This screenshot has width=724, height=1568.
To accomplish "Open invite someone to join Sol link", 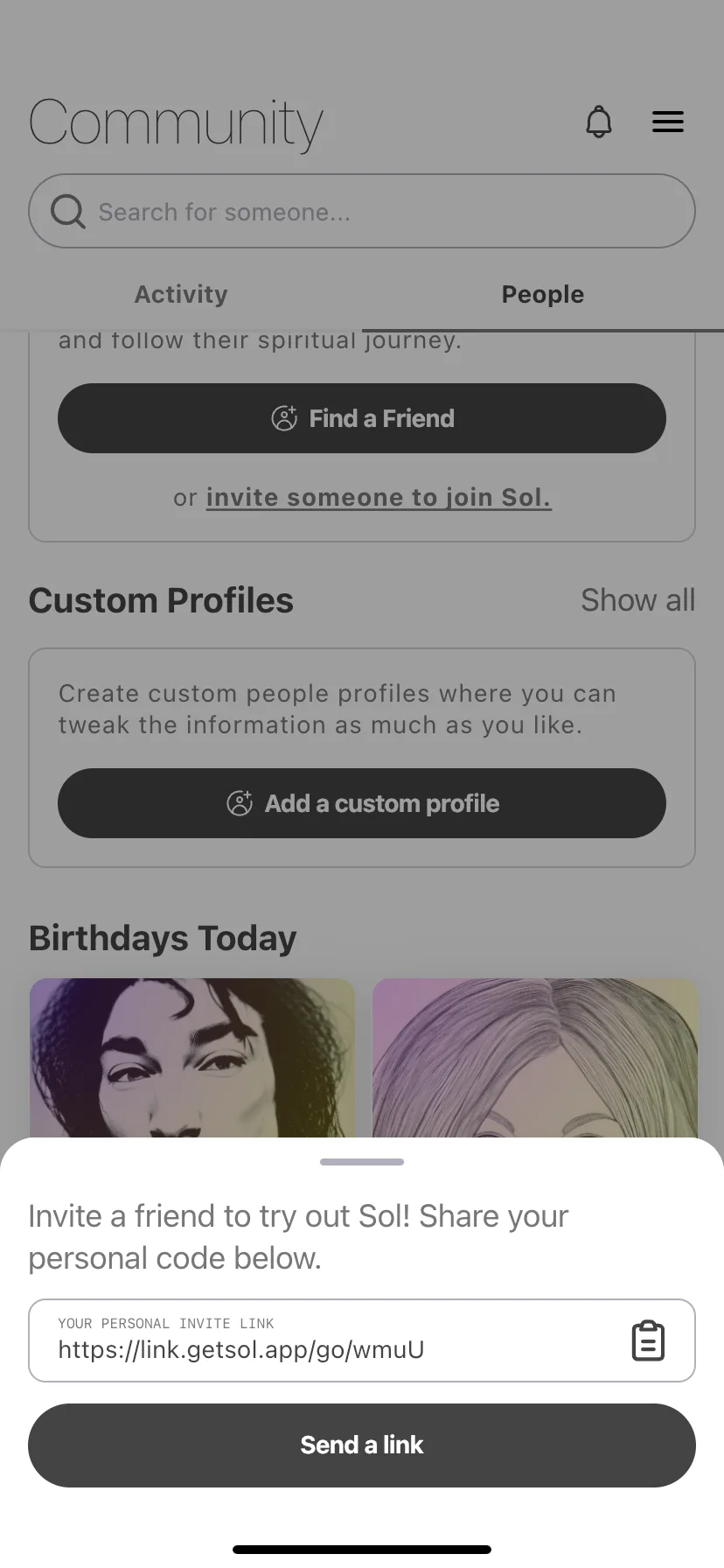I will 379,497.
